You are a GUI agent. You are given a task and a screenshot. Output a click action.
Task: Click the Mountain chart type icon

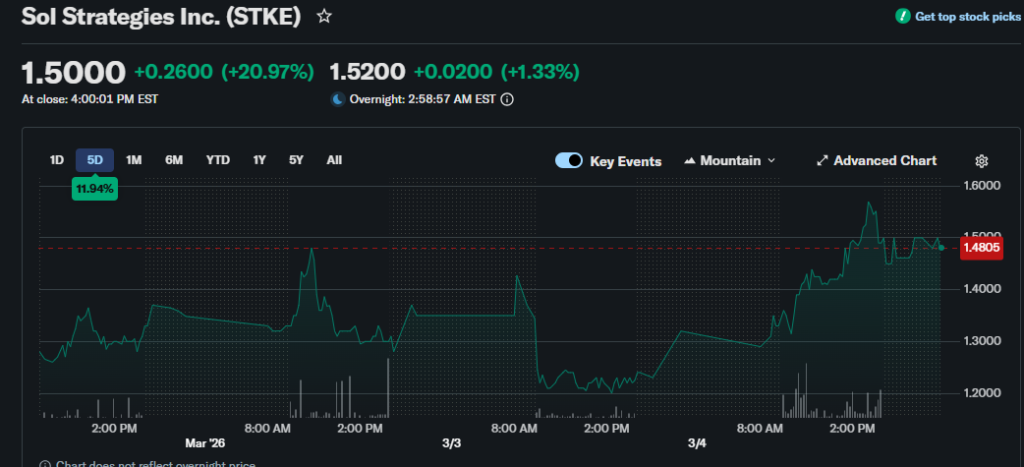point(690,161)
